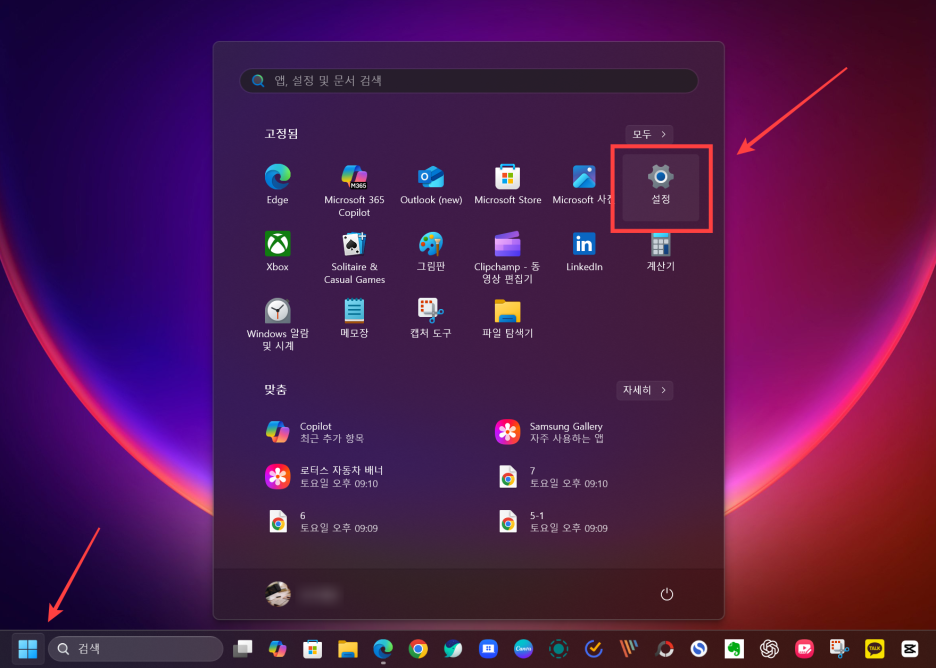This screenshot has width=936, height=668.
Task: Launch 캡처 도구 (Snipping Tool) pinned app
Action: coord(431,318)
